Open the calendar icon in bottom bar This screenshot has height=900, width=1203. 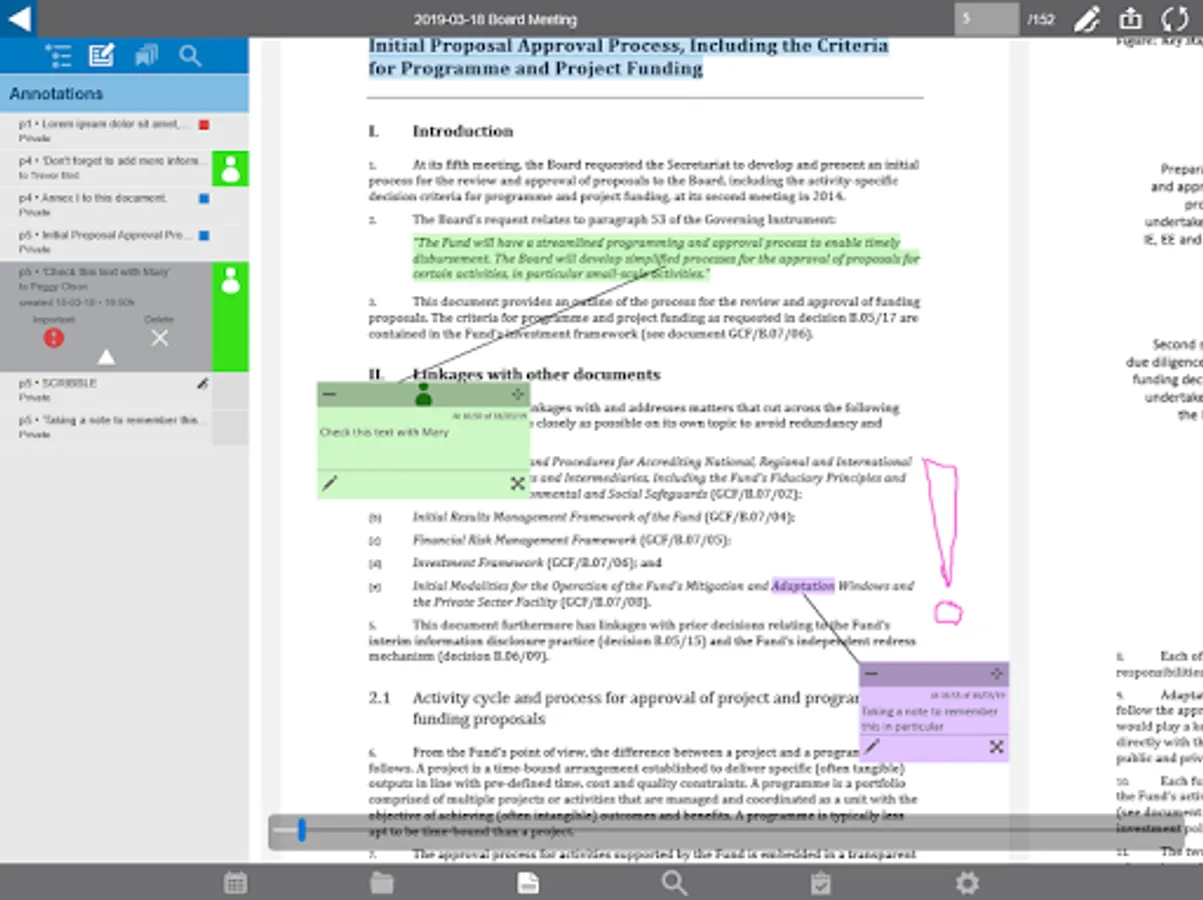(x=235, y=882)
